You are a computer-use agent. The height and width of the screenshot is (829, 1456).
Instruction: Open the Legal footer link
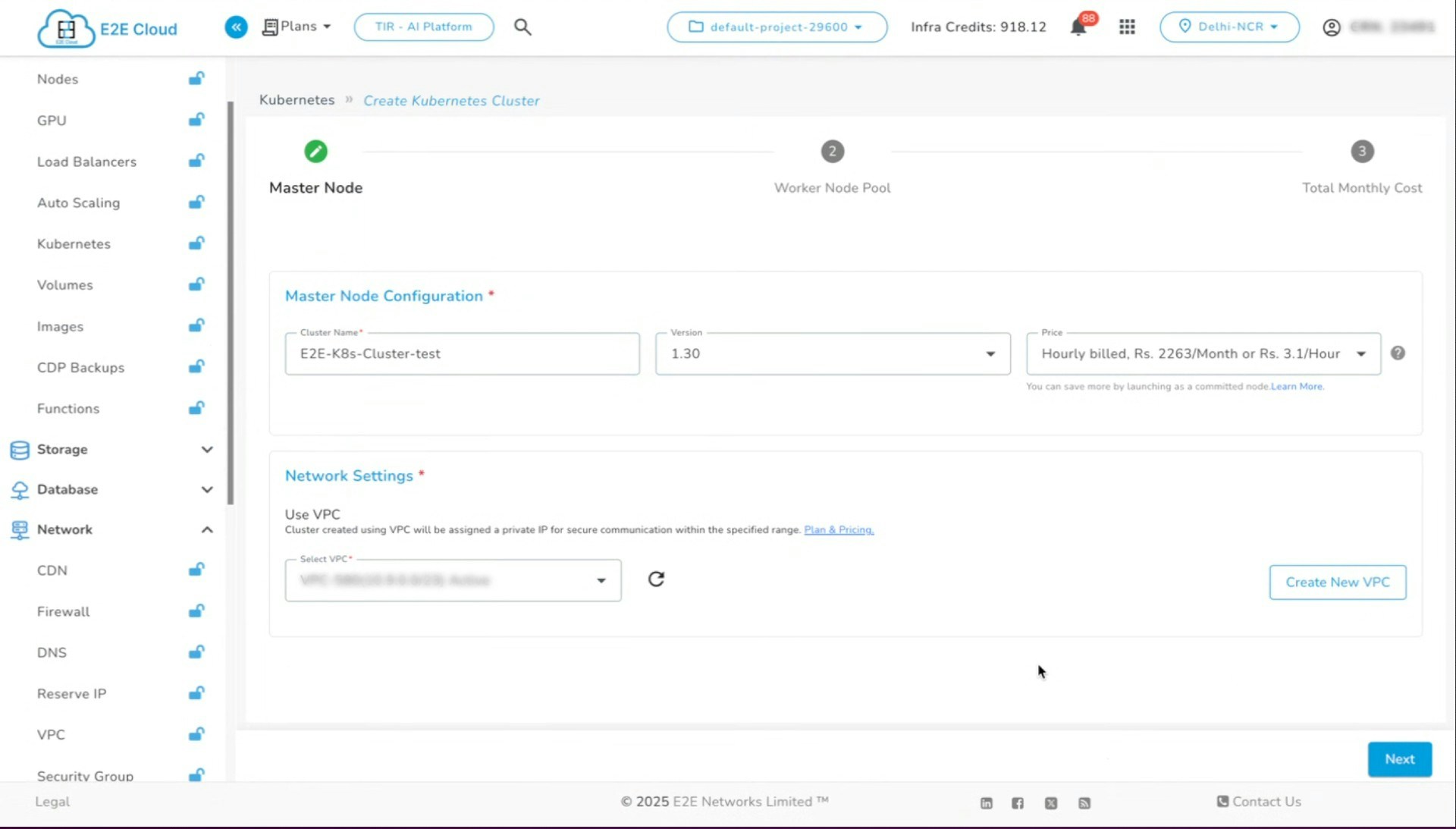(52, 802)
